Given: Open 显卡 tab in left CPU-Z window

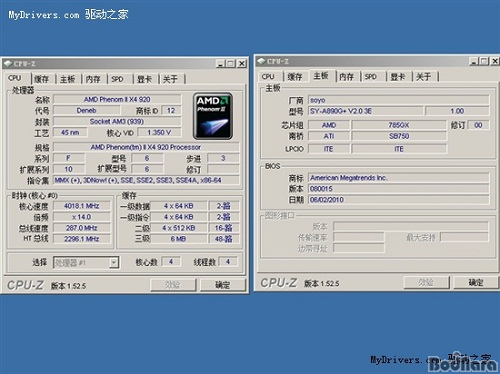Looking at the screenshot, I should pyautogui.click(x=144, y=79).
